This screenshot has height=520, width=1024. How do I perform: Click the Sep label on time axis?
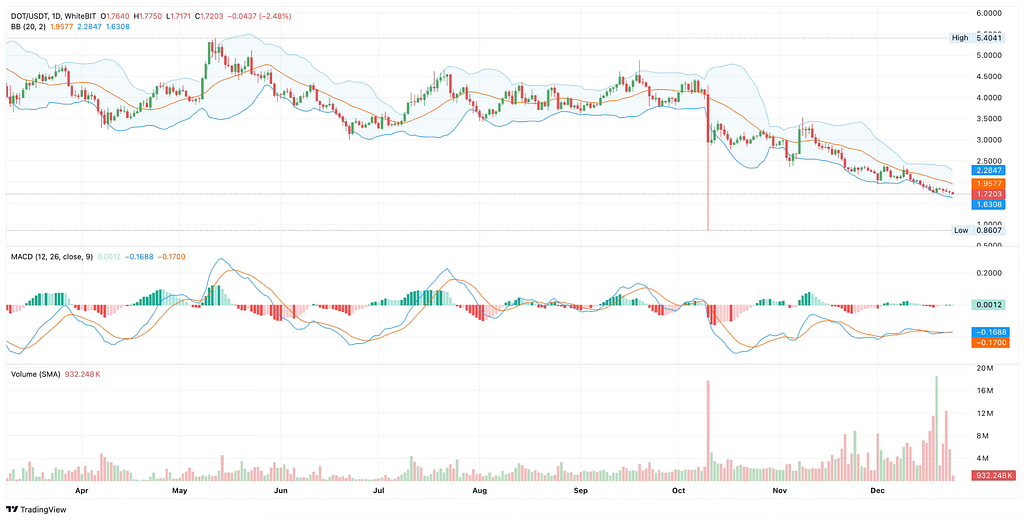point(581,489)
